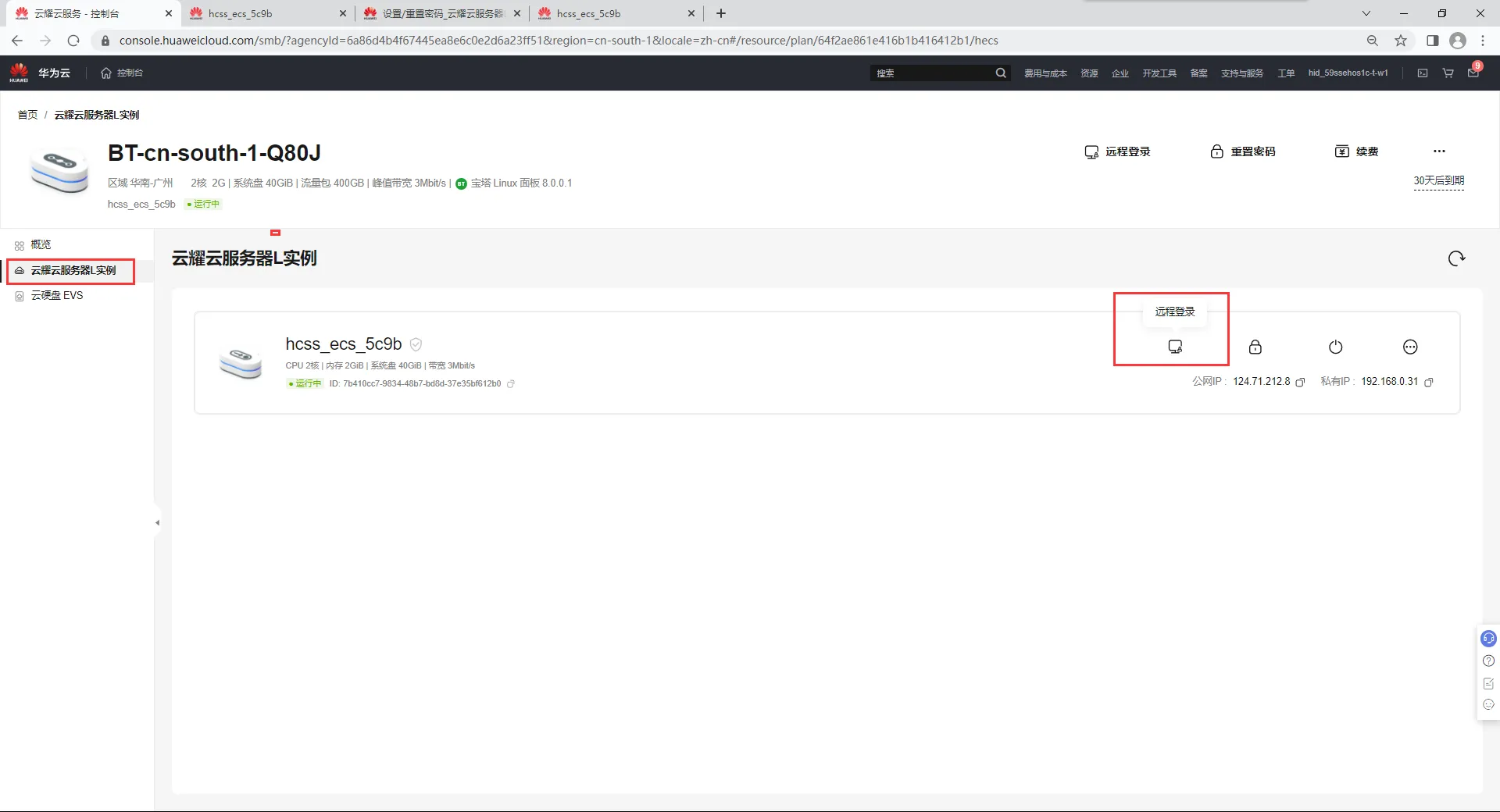This screenshot has width=1500, height=812.
Task: Open the 支持与服务 menu
Action: (1242, 73)
